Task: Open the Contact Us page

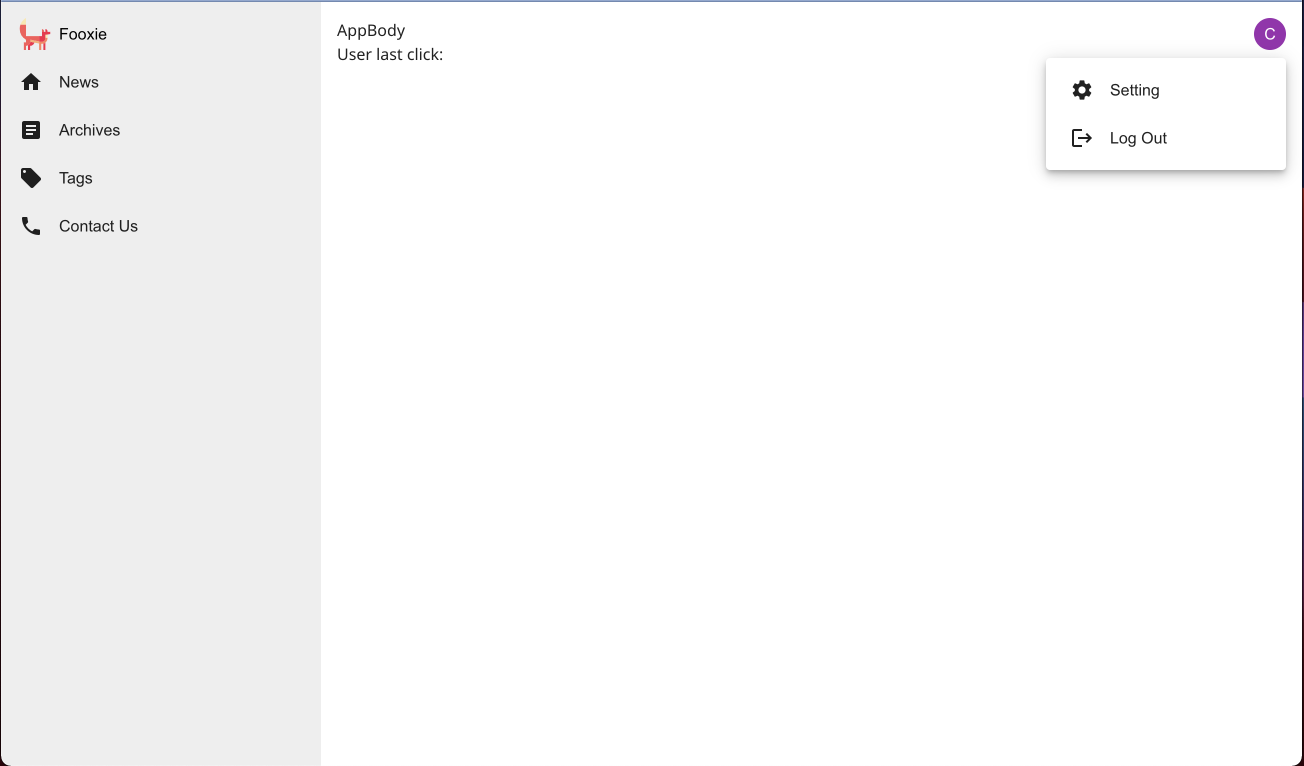Action: tap(160, 226)
